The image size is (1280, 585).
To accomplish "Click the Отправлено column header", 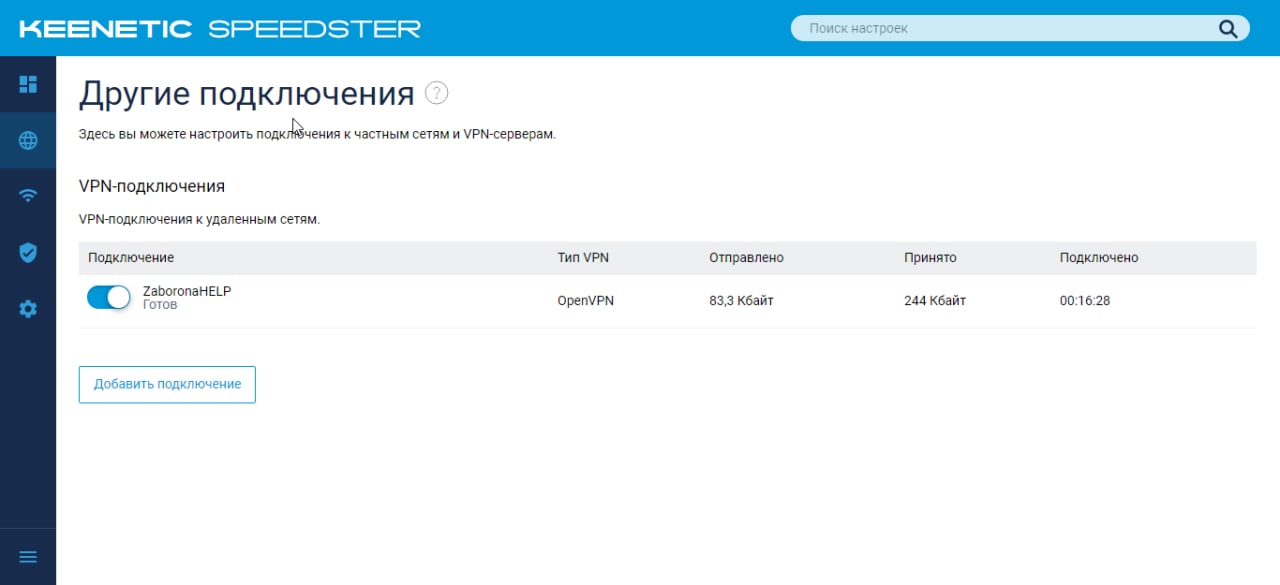I will (746, 258).
